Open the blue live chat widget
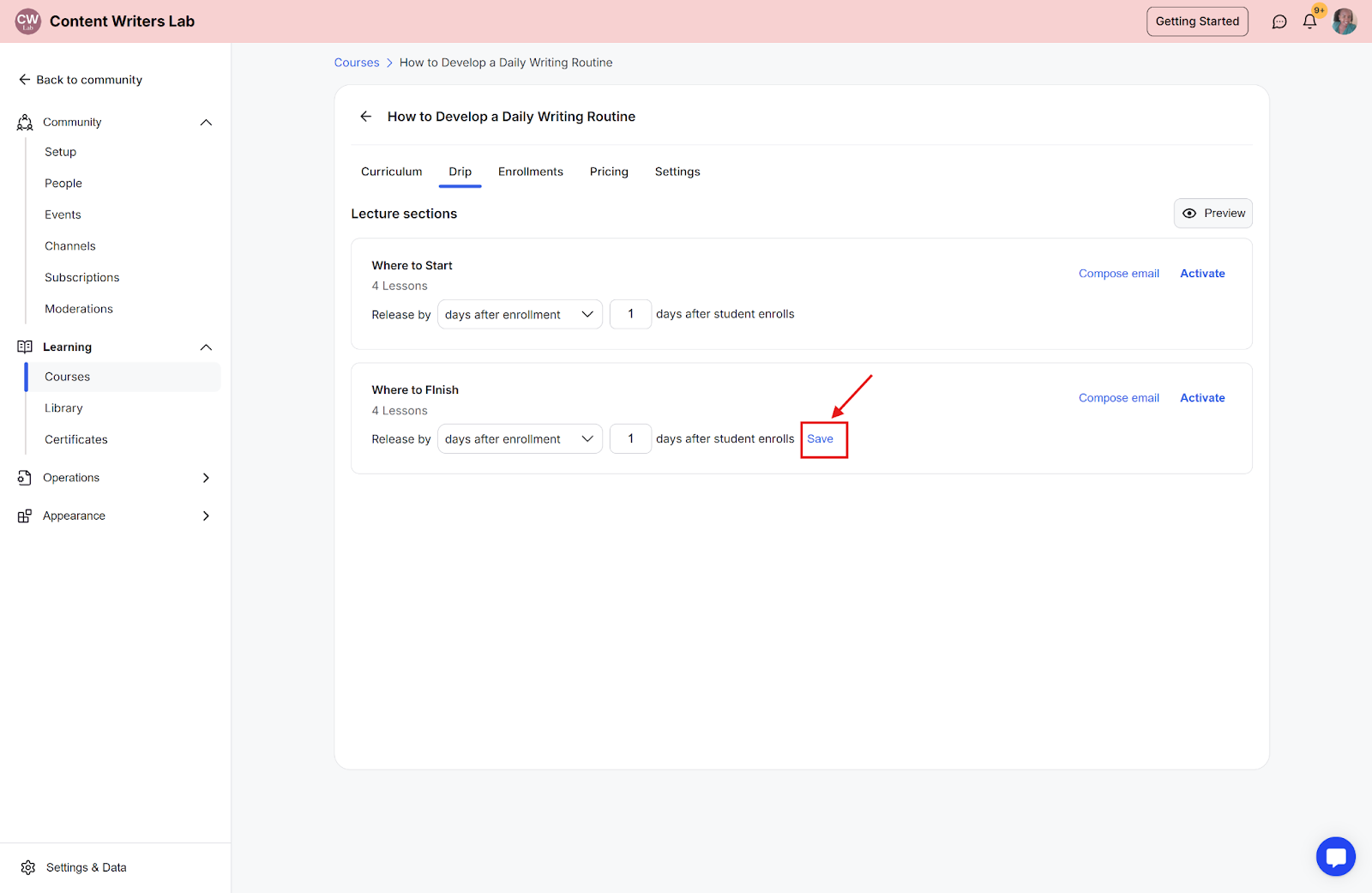 (x=1335, y=856)
